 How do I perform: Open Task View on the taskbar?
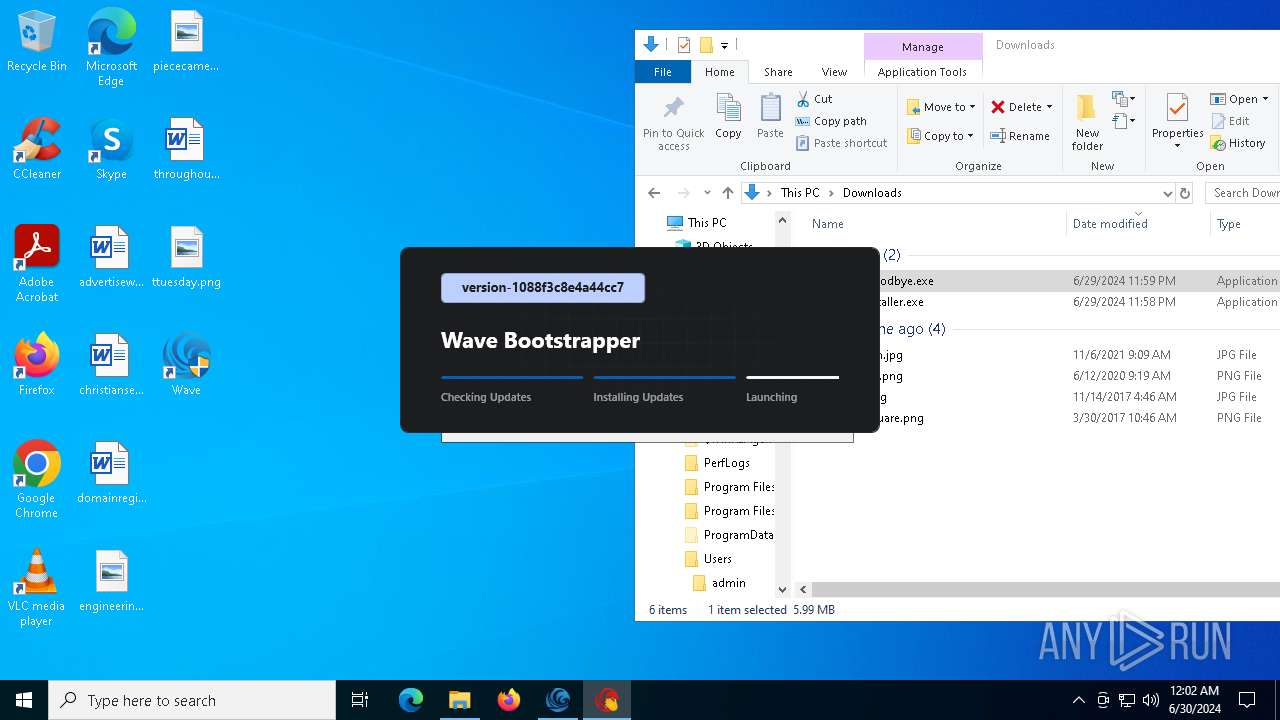[x=360, y=700]
